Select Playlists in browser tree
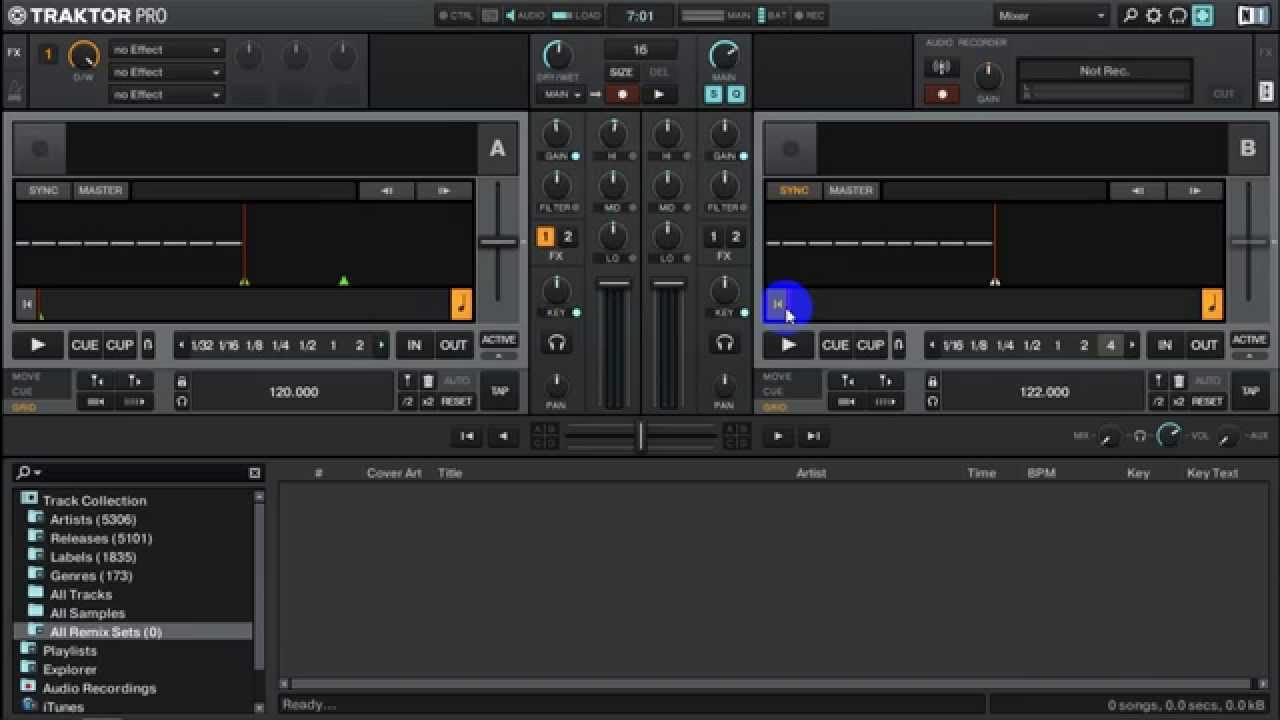 point(70,651)
